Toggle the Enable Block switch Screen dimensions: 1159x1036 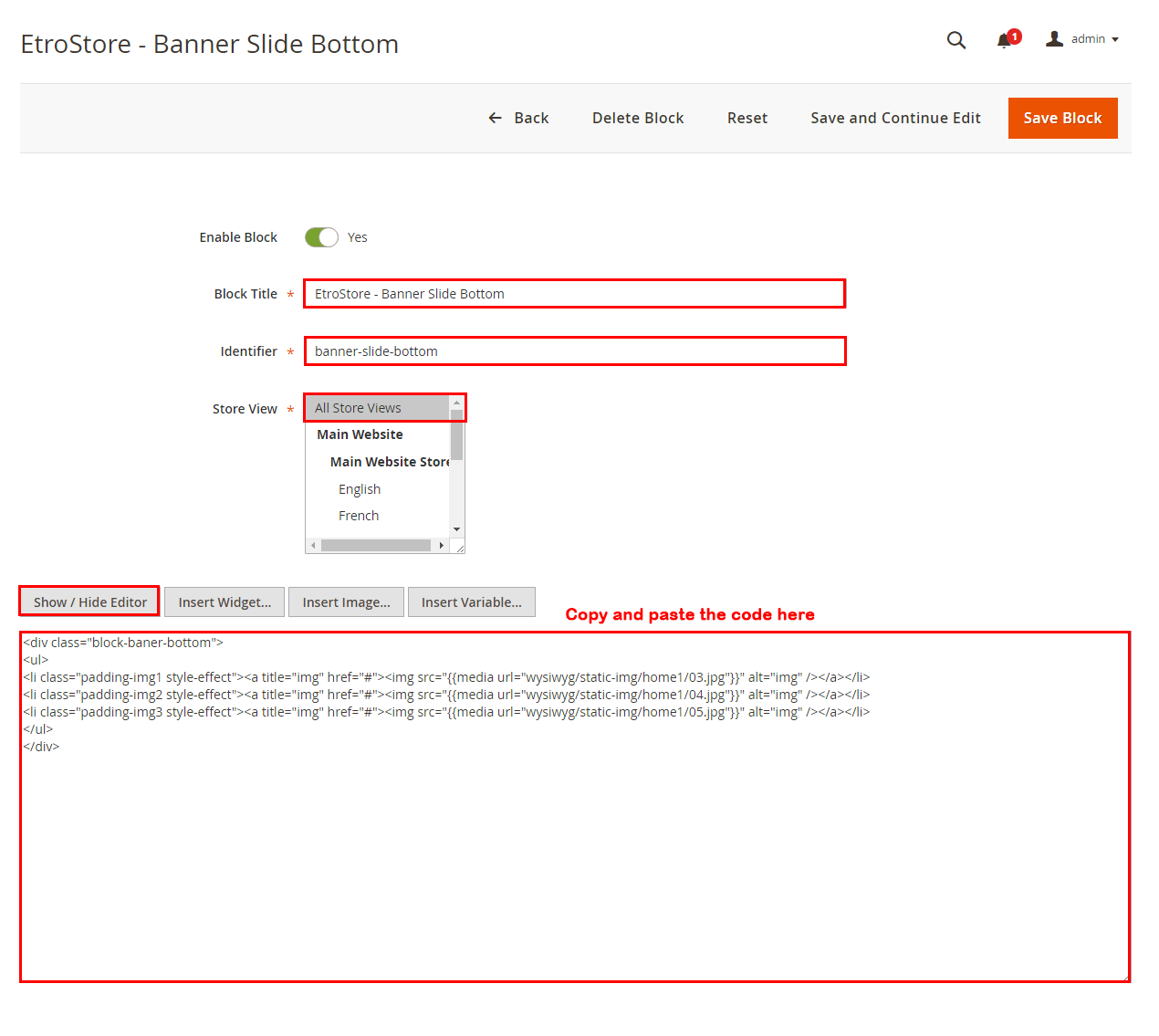[321, 237]
